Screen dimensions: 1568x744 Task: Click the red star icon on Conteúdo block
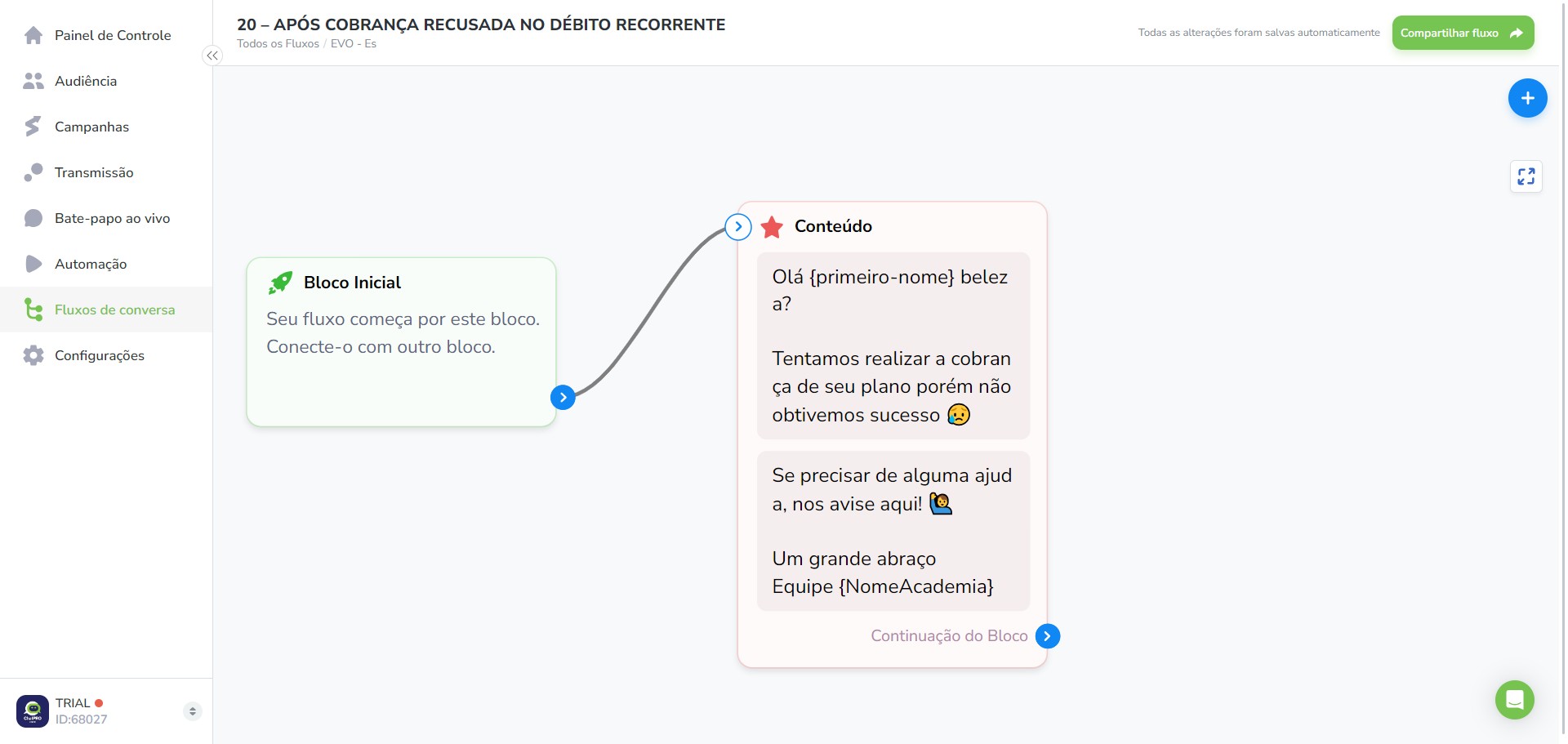[x=772, y=227]
